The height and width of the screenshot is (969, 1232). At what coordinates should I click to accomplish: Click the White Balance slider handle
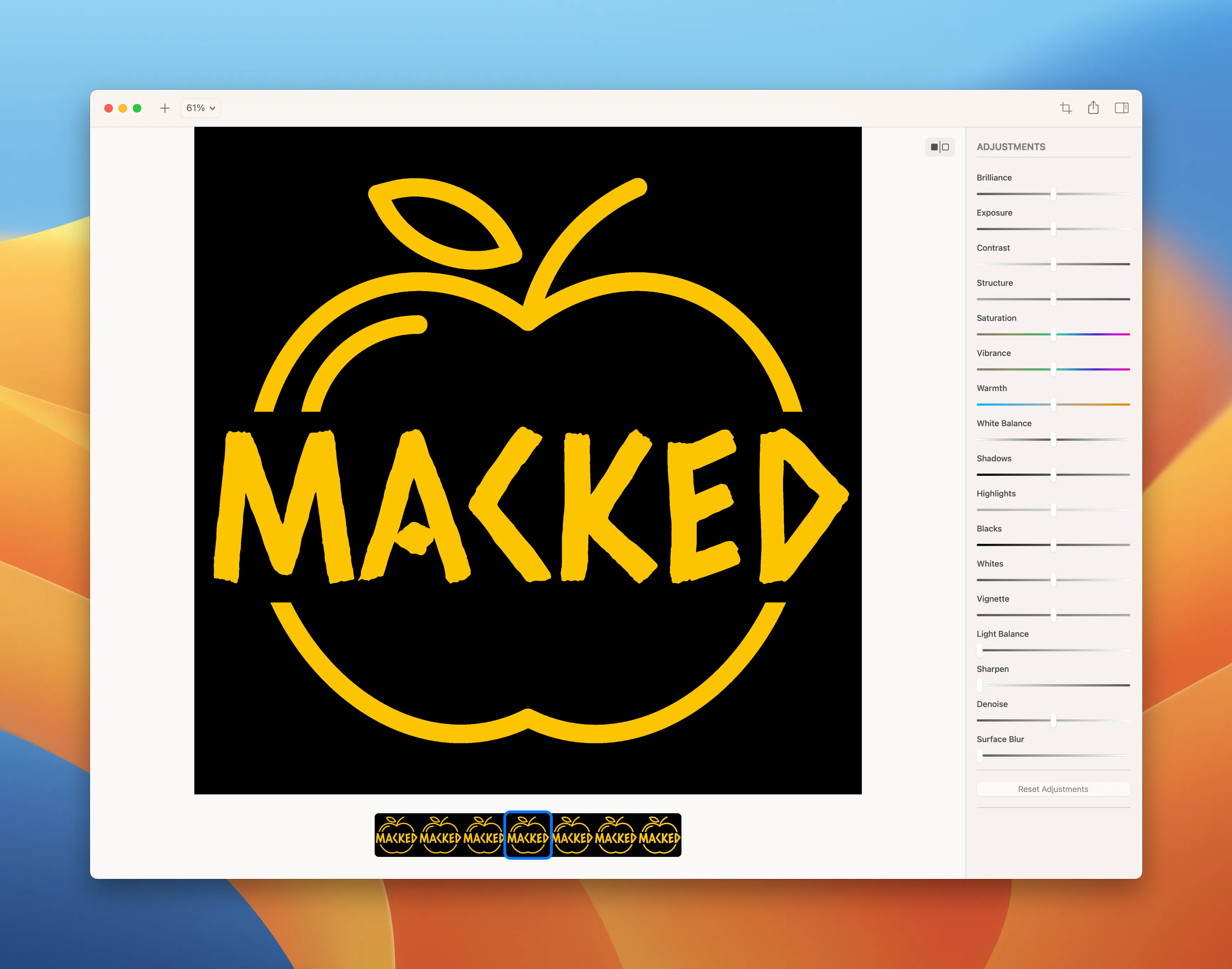tap(1053, 440)
